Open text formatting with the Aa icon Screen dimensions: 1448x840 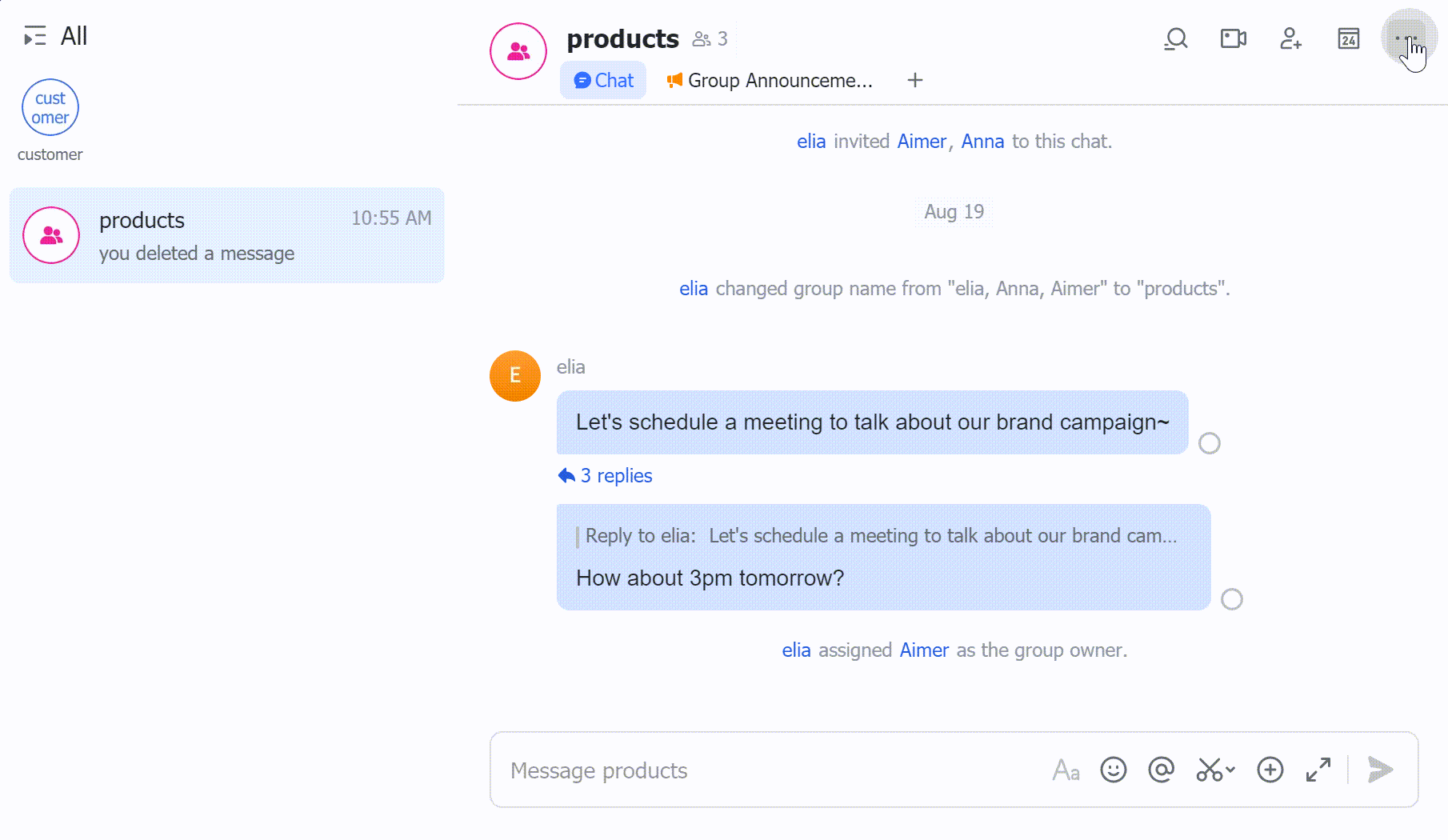(1065, 770)
